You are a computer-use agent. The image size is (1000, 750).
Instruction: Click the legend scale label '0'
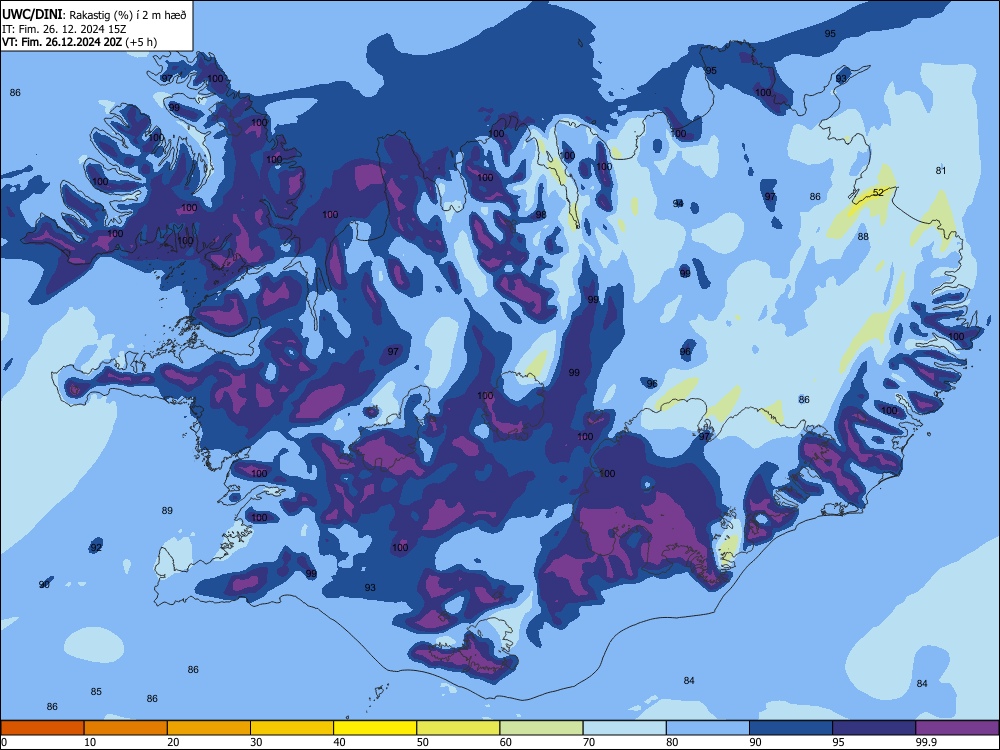(4, 742)
